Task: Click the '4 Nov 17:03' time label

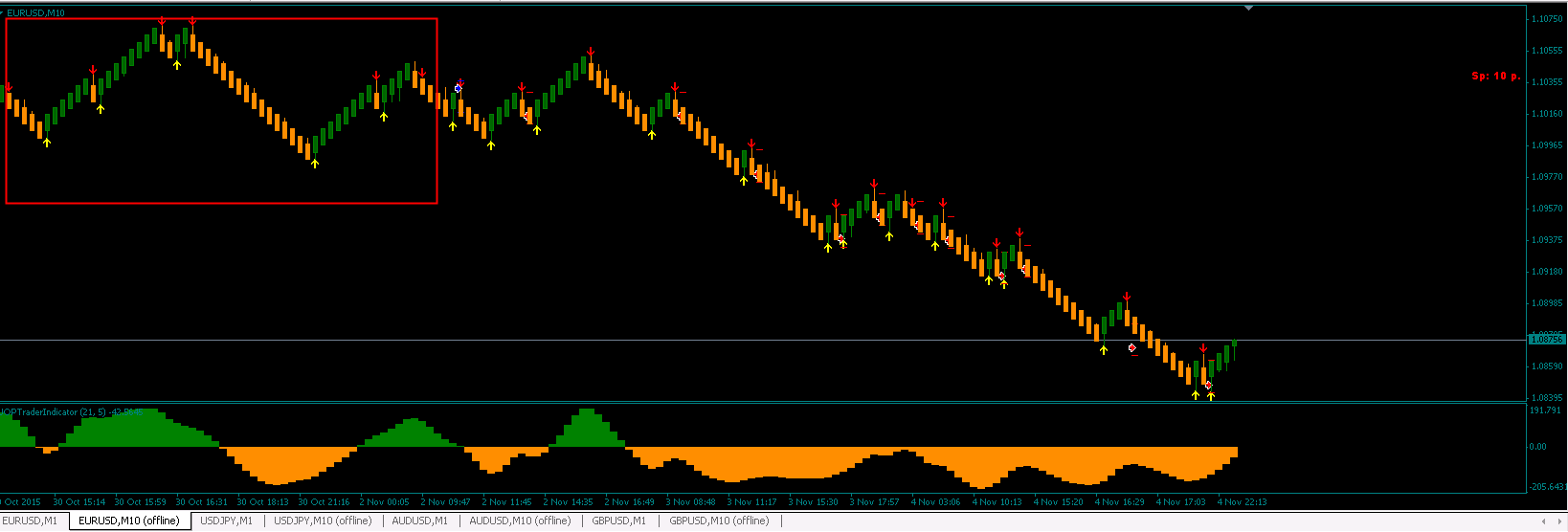Action: pos(1180,501)
